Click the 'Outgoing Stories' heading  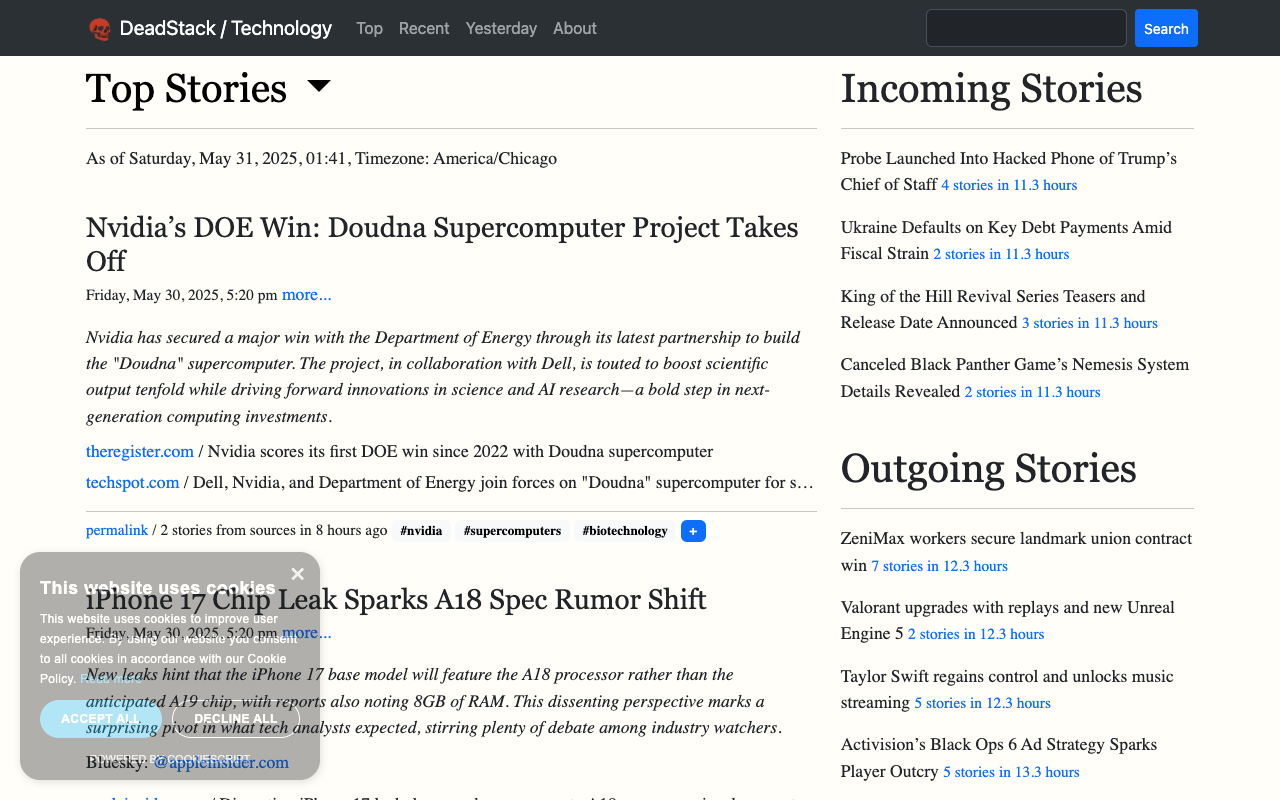tap(988, 468)
